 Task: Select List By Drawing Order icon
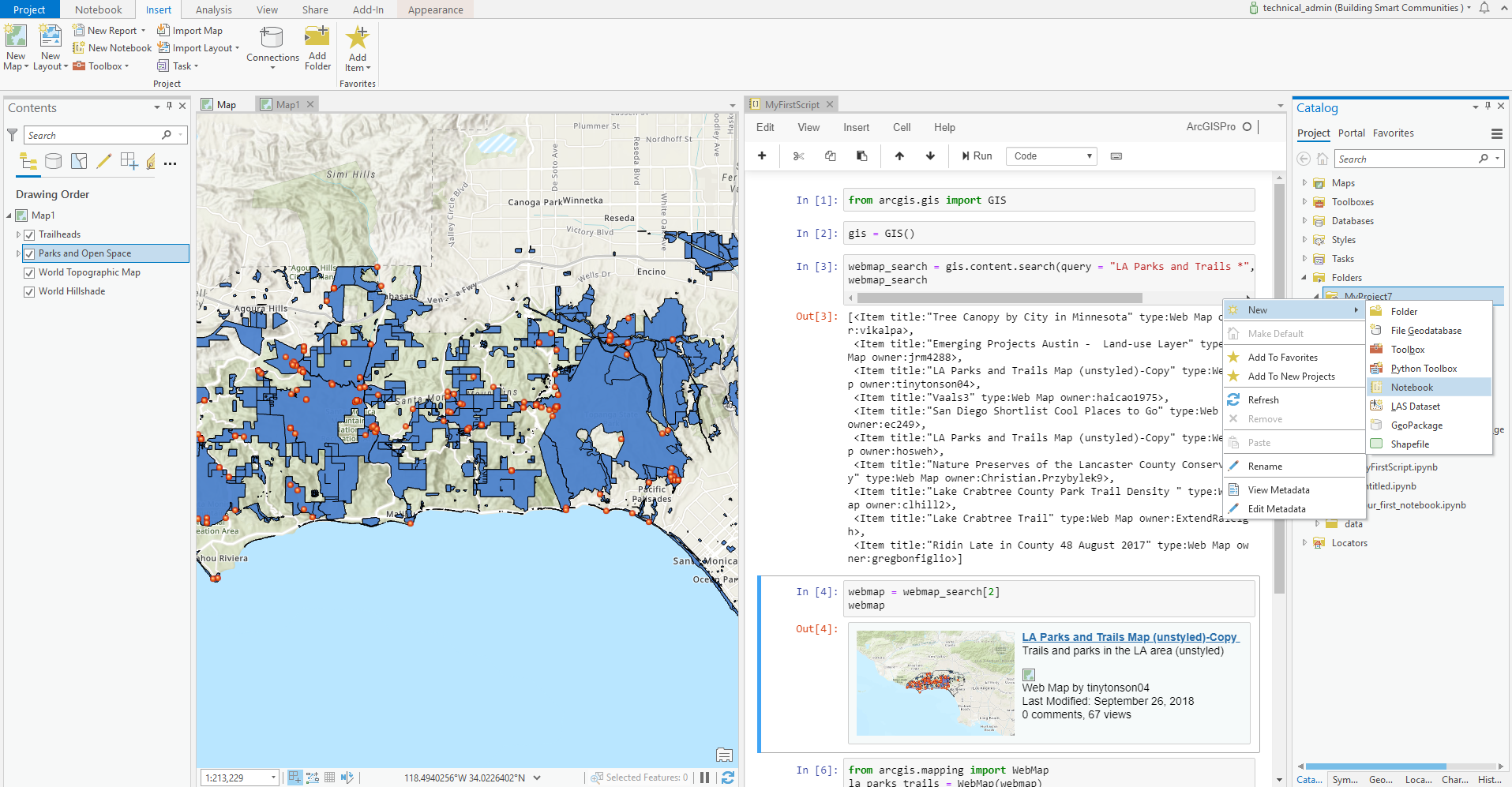tap(28, 162)
